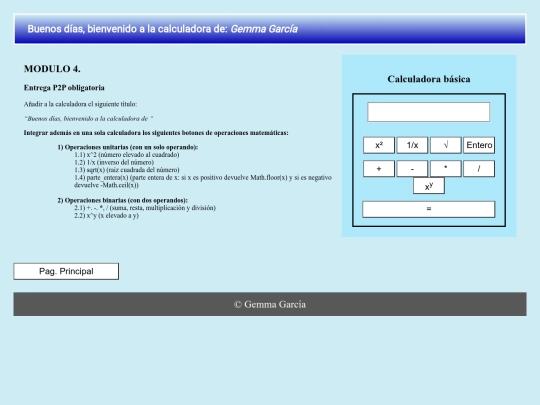This screenshot has height=405, width=540.
Task: Click the 'MODULO 4.' heading
Action: point(52,69)
